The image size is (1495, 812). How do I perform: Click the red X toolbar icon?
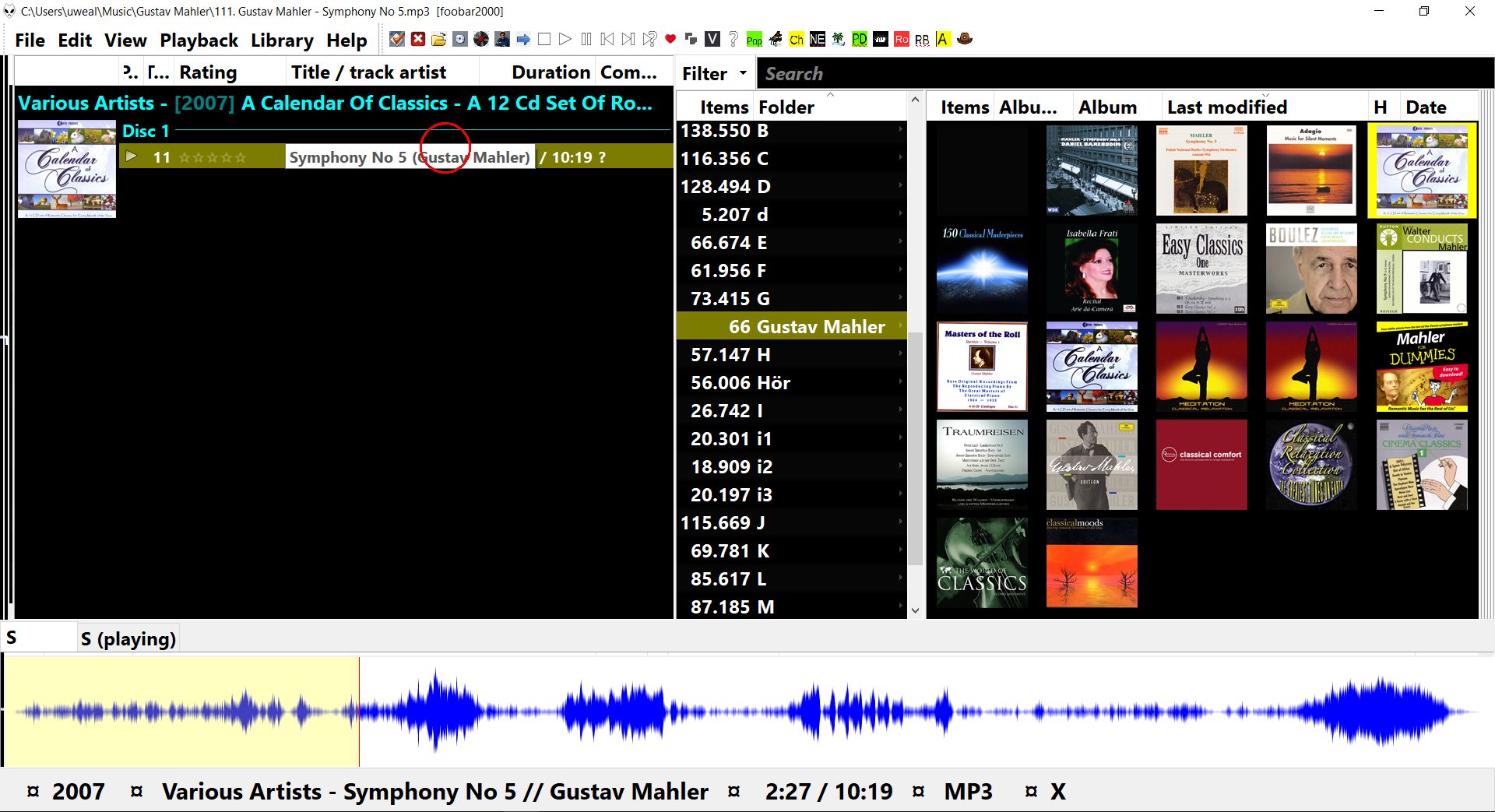418,39
